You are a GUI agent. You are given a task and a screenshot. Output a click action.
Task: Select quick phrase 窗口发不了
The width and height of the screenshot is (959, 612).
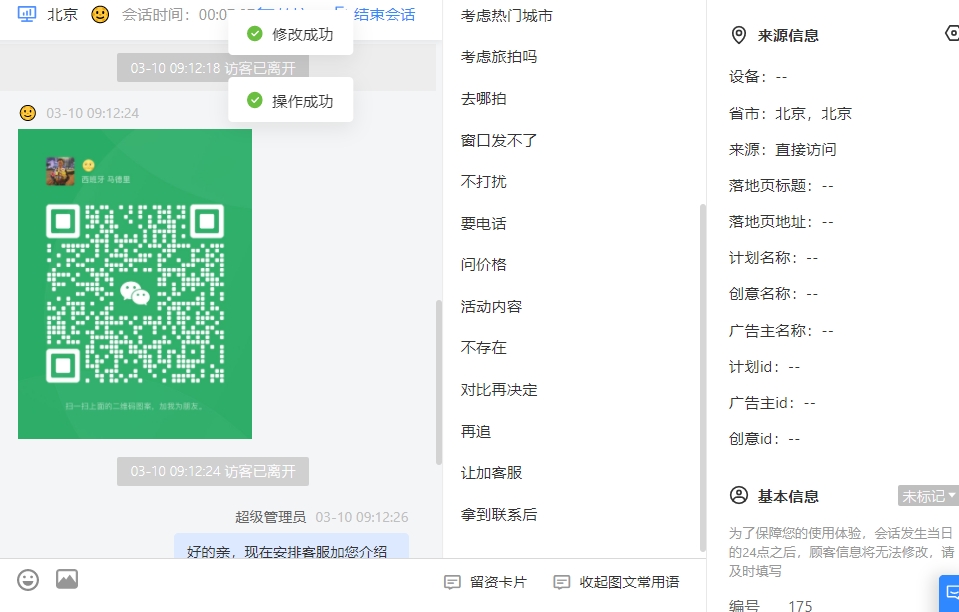499,140
